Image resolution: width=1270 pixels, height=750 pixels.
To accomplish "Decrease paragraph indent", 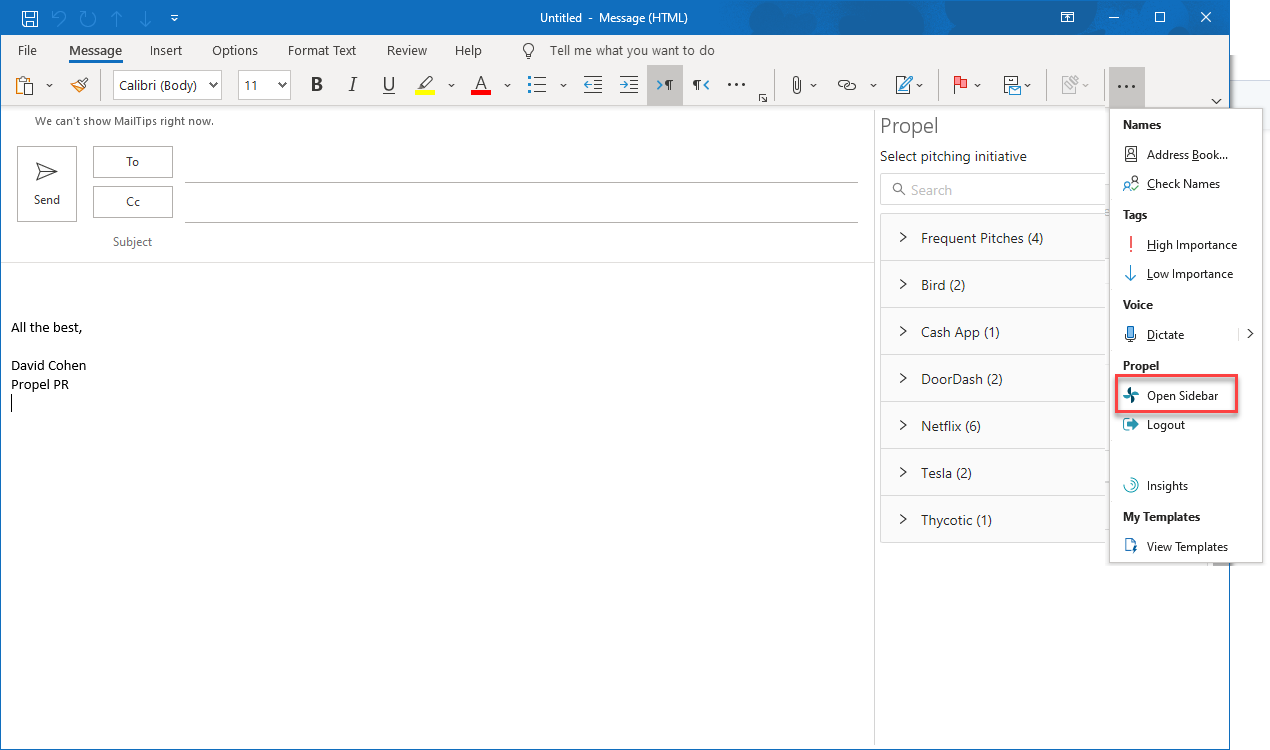I will tap(593, 86).
